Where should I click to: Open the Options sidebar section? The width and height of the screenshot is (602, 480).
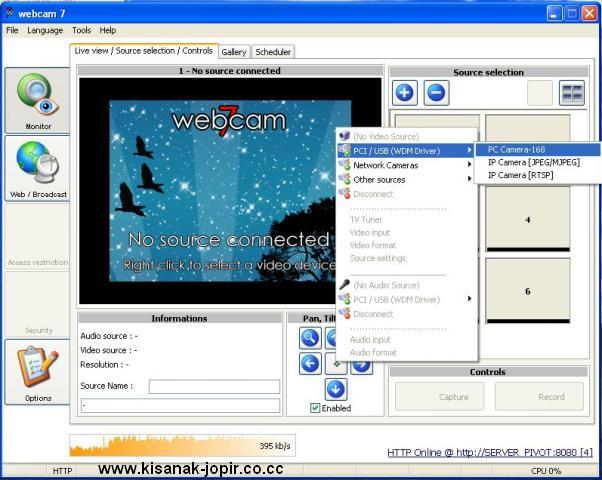pos(37,372)
